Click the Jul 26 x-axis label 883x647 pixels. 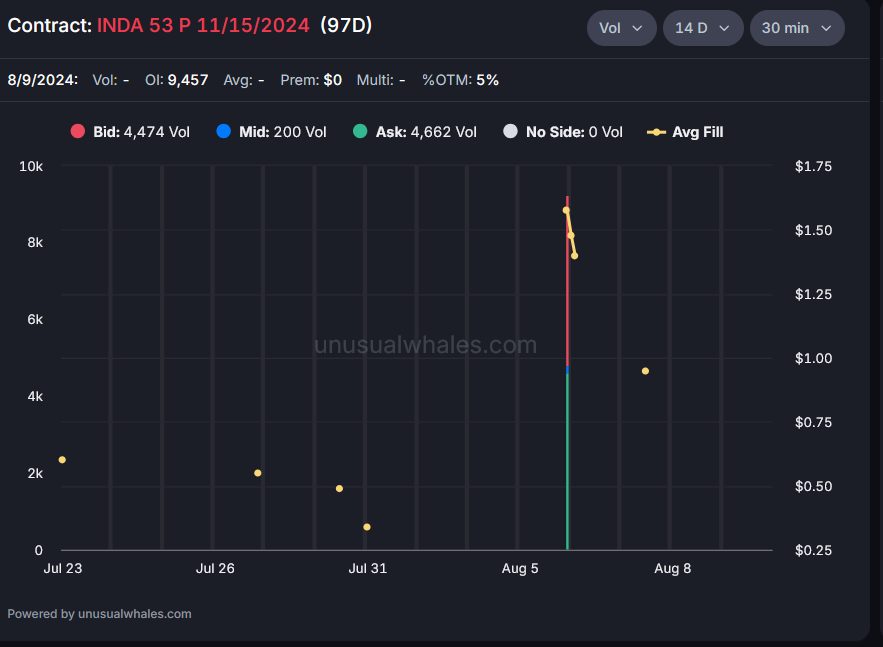pyautogui.click(x=215, y=568)
